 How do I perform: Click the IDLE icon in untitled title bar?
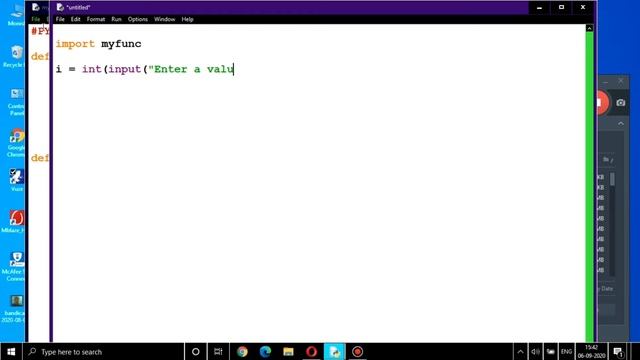[60, 7]
